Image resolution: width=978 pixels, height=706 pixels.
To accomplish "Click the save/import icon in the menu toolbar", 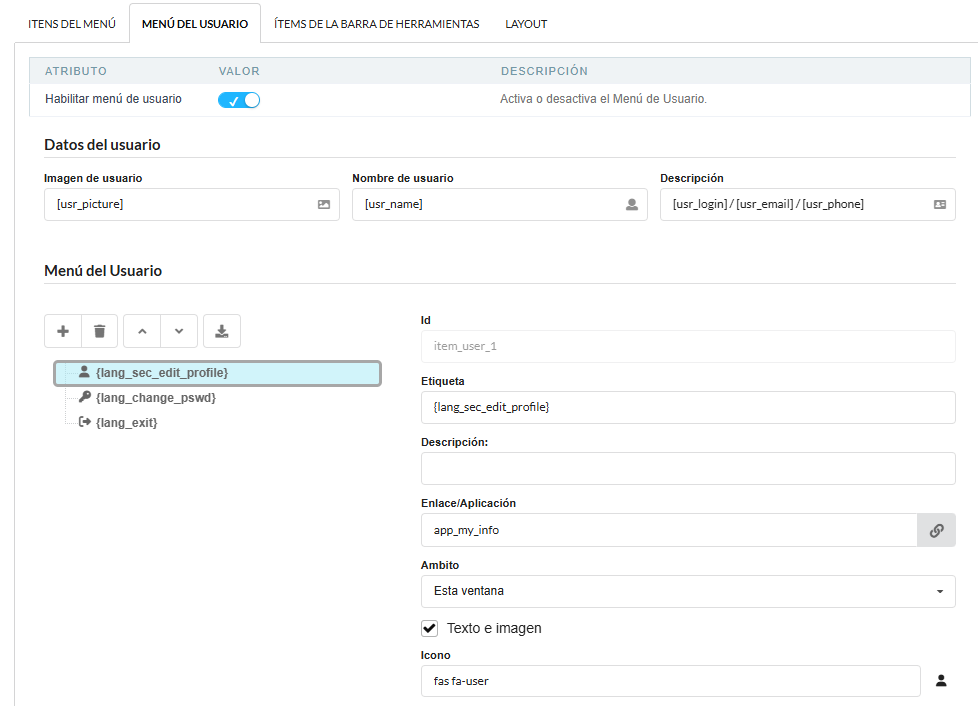I will coord(221,331).
